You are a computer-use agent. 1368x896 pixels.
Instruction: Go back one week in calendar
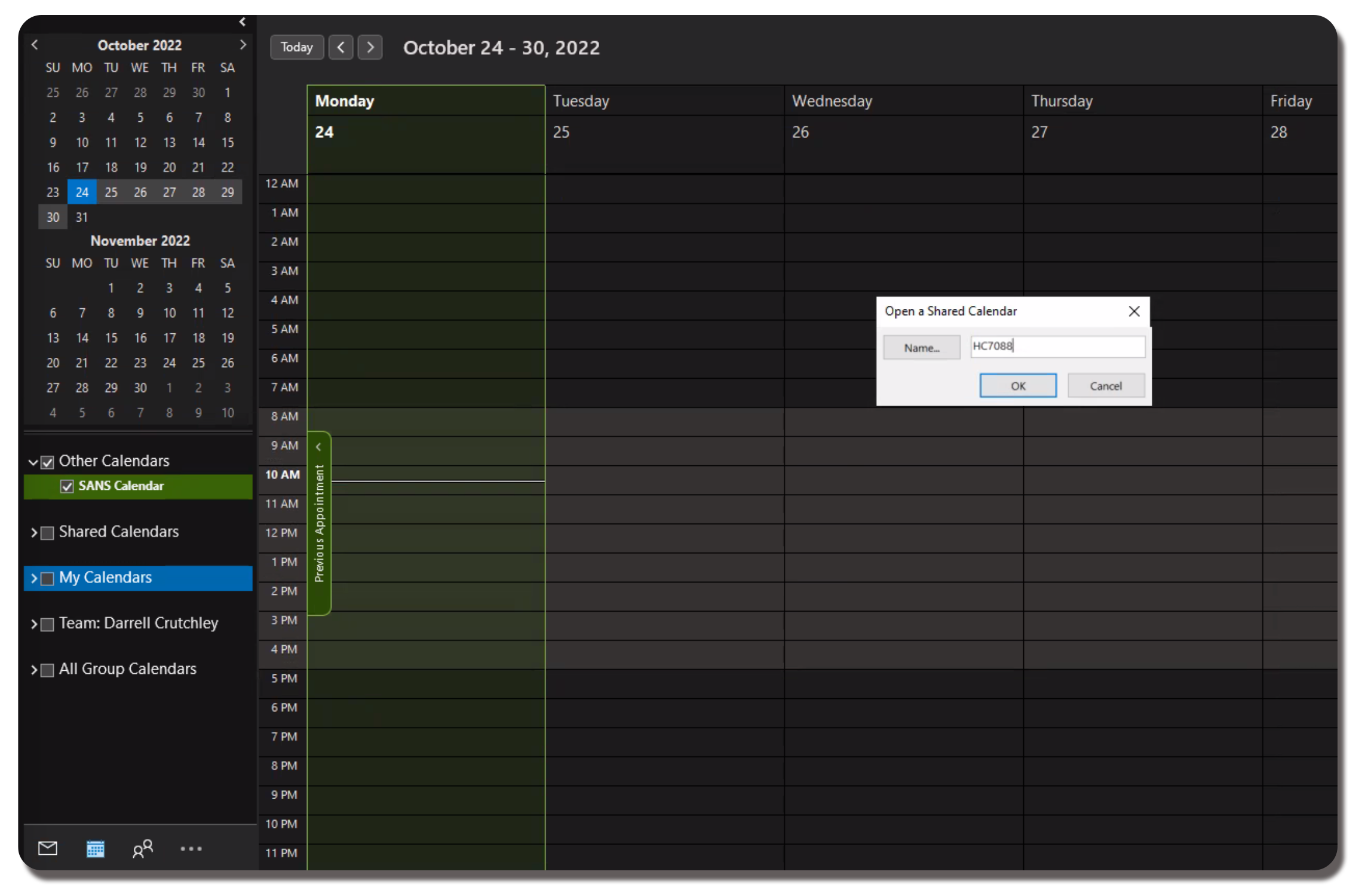[341, 47]
